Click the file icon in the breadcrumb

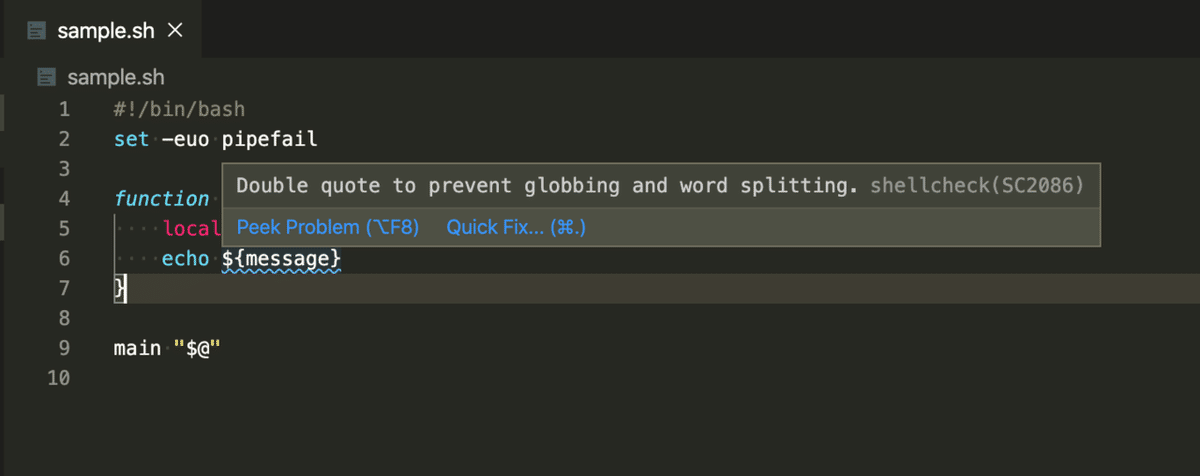click(x=45, y=77)
